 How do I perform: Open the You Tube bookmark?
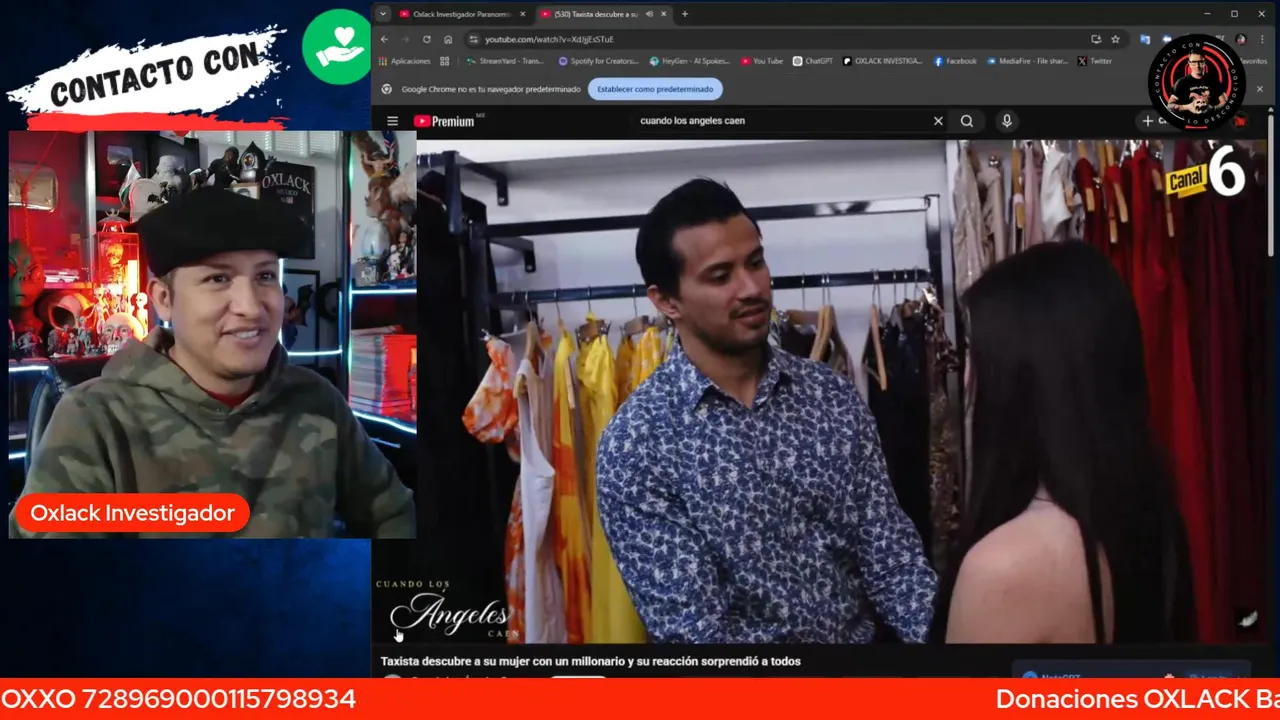click(x=761, y=61)
